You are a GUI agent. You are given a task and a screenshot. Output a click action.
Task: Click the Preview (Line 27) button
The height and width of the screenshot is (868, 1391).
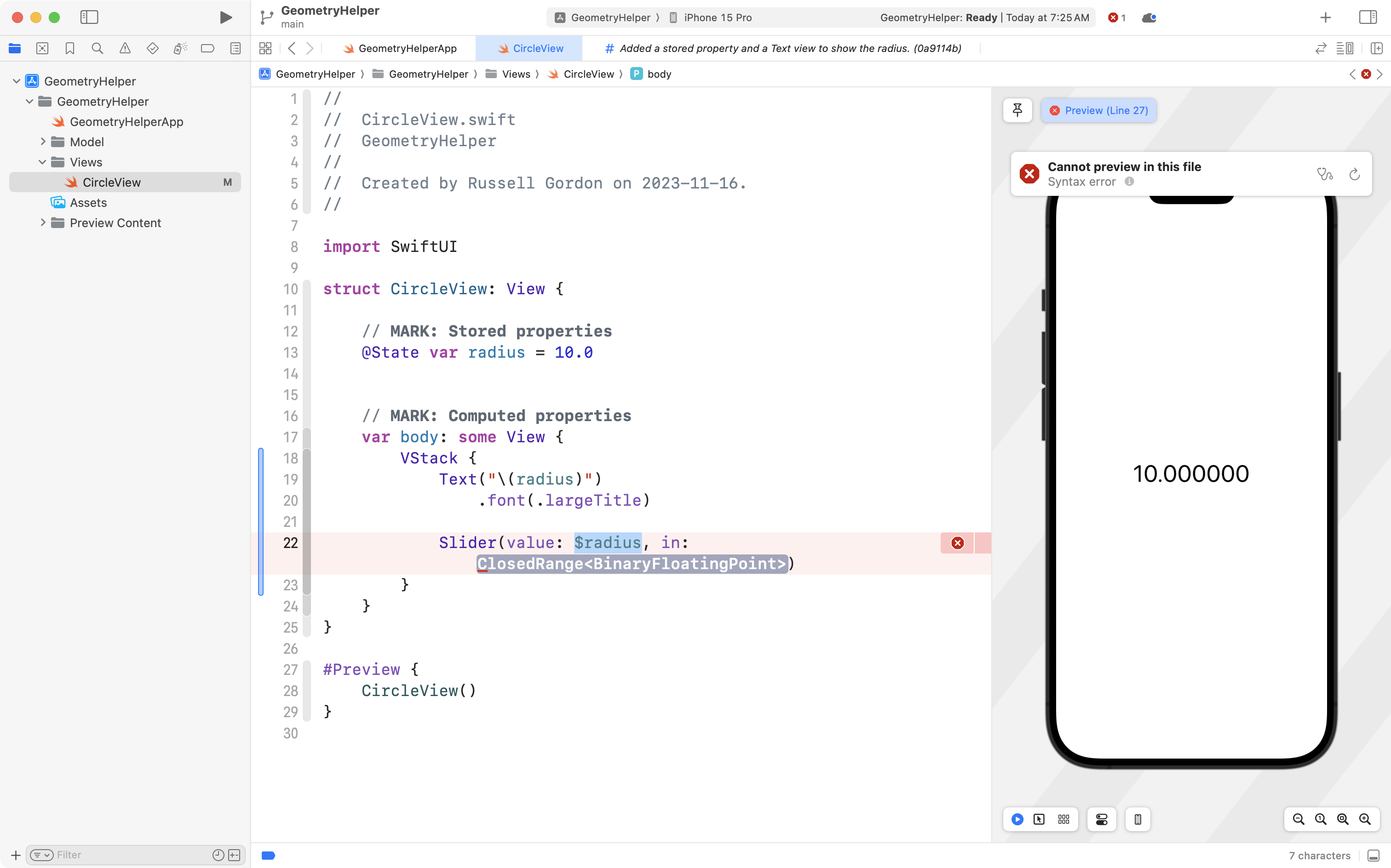coord(1098,109)
